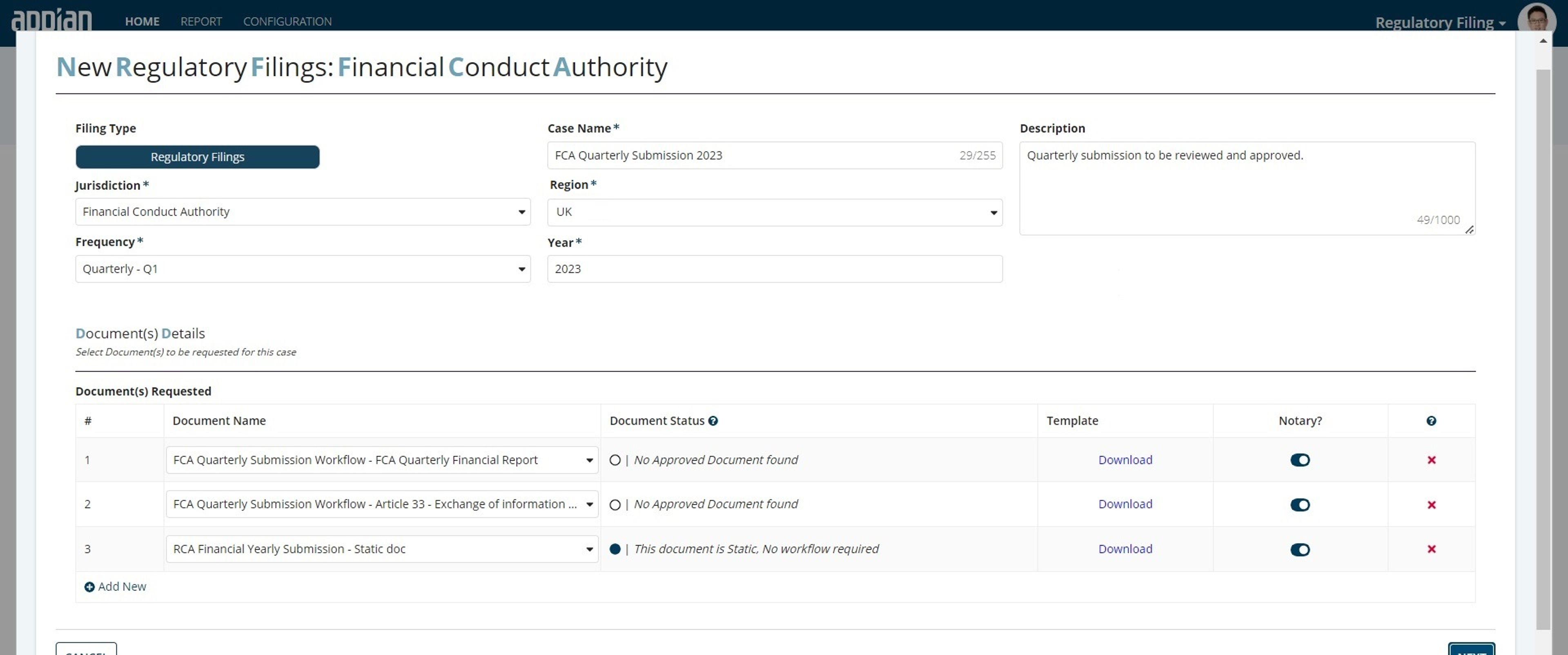Click the Appian logo
The width and height of the screenshot is (1568, 655).
point(52,20)
